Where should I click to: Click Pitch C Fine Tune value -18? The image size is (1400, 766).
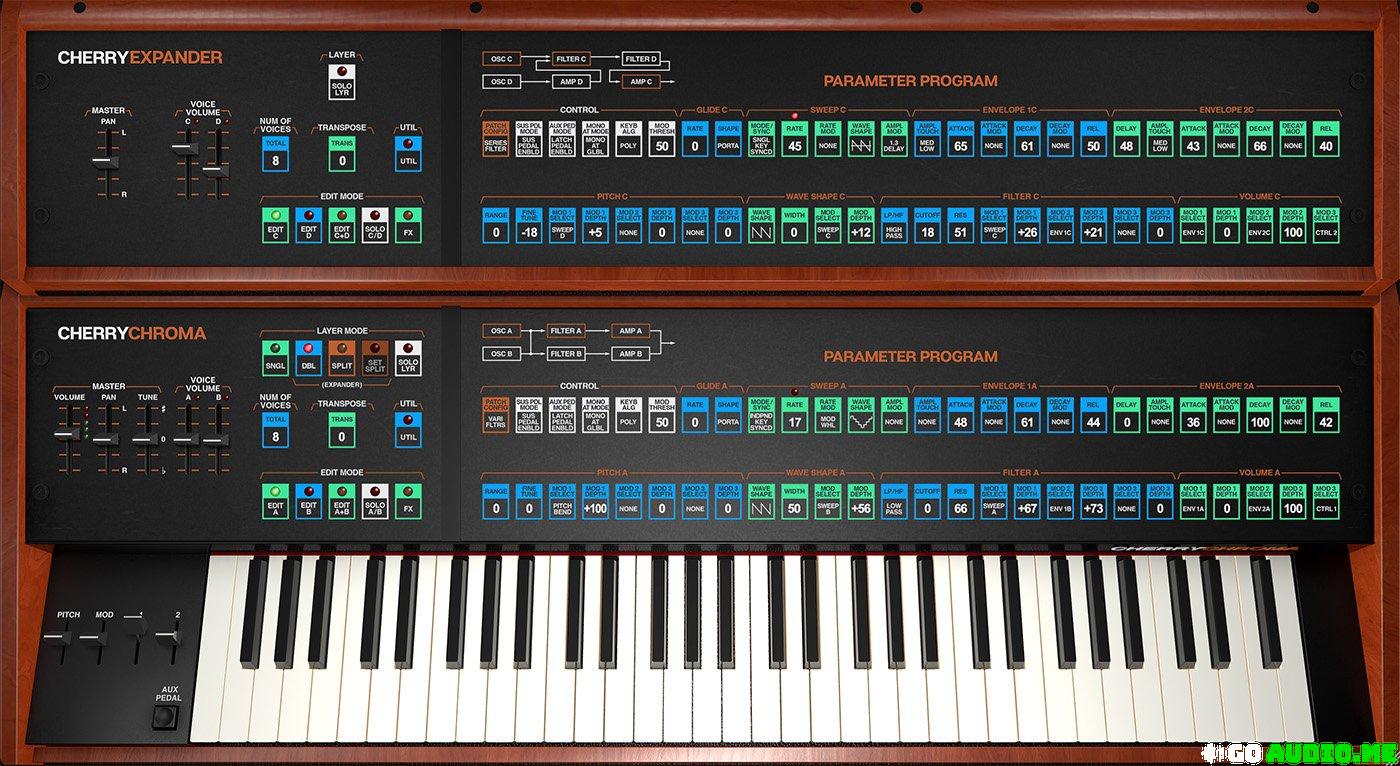530,226
